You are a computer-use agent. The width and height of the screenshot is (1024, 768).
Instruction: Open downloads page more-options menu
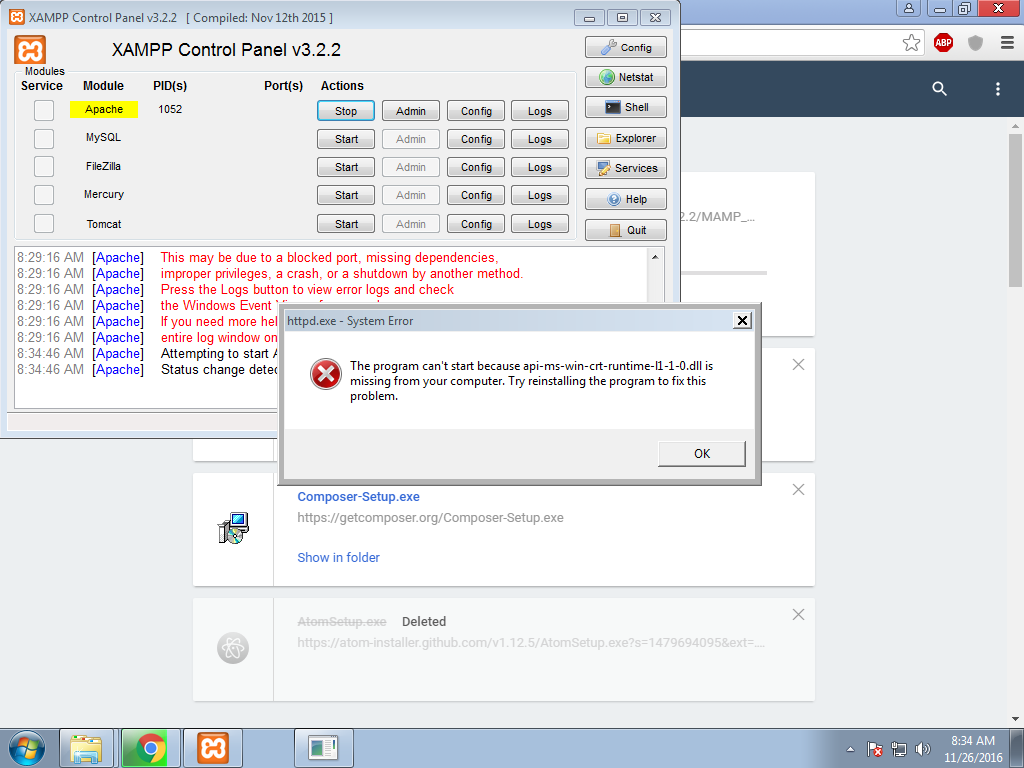997,89
